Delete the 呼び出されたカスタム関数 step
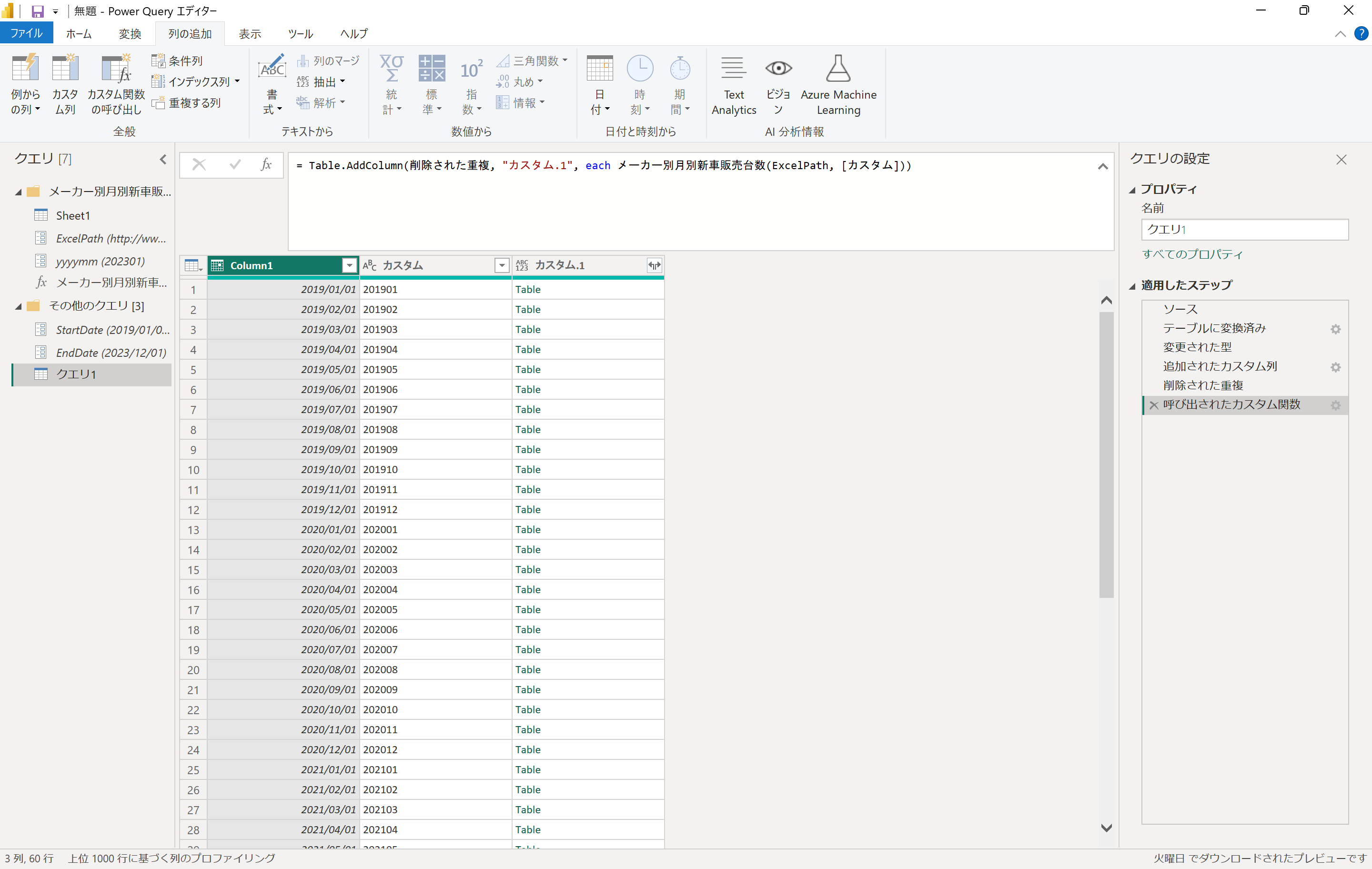 pos(1154,405)
